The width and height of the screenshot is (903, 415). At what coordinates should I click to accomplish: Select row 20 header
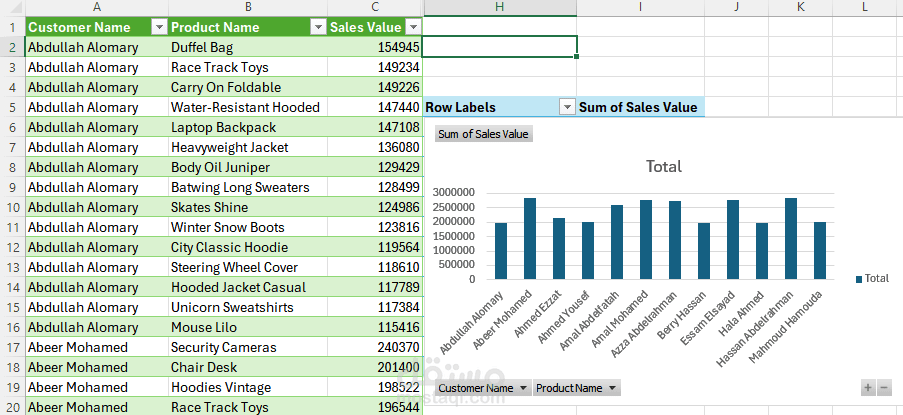12,407
